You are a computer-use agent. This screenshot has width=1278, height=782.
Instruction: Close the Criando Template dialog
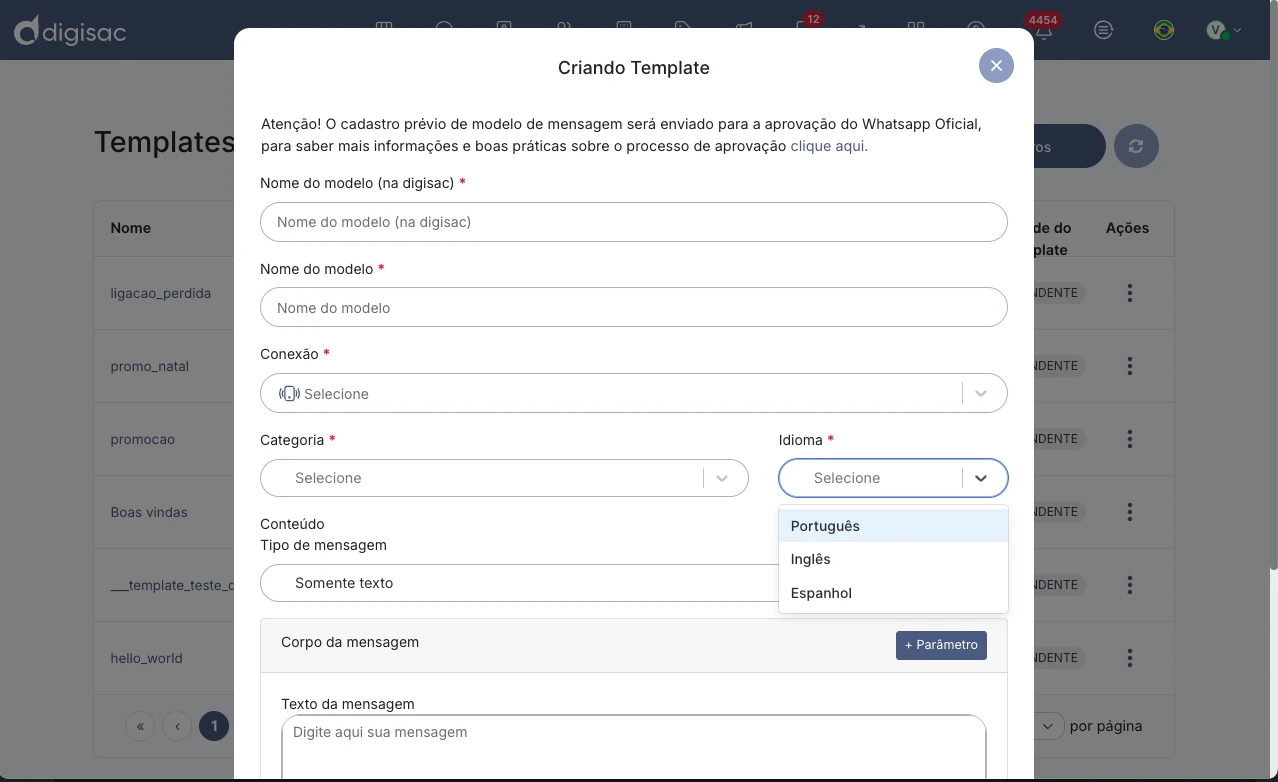[x=996, y=65]
